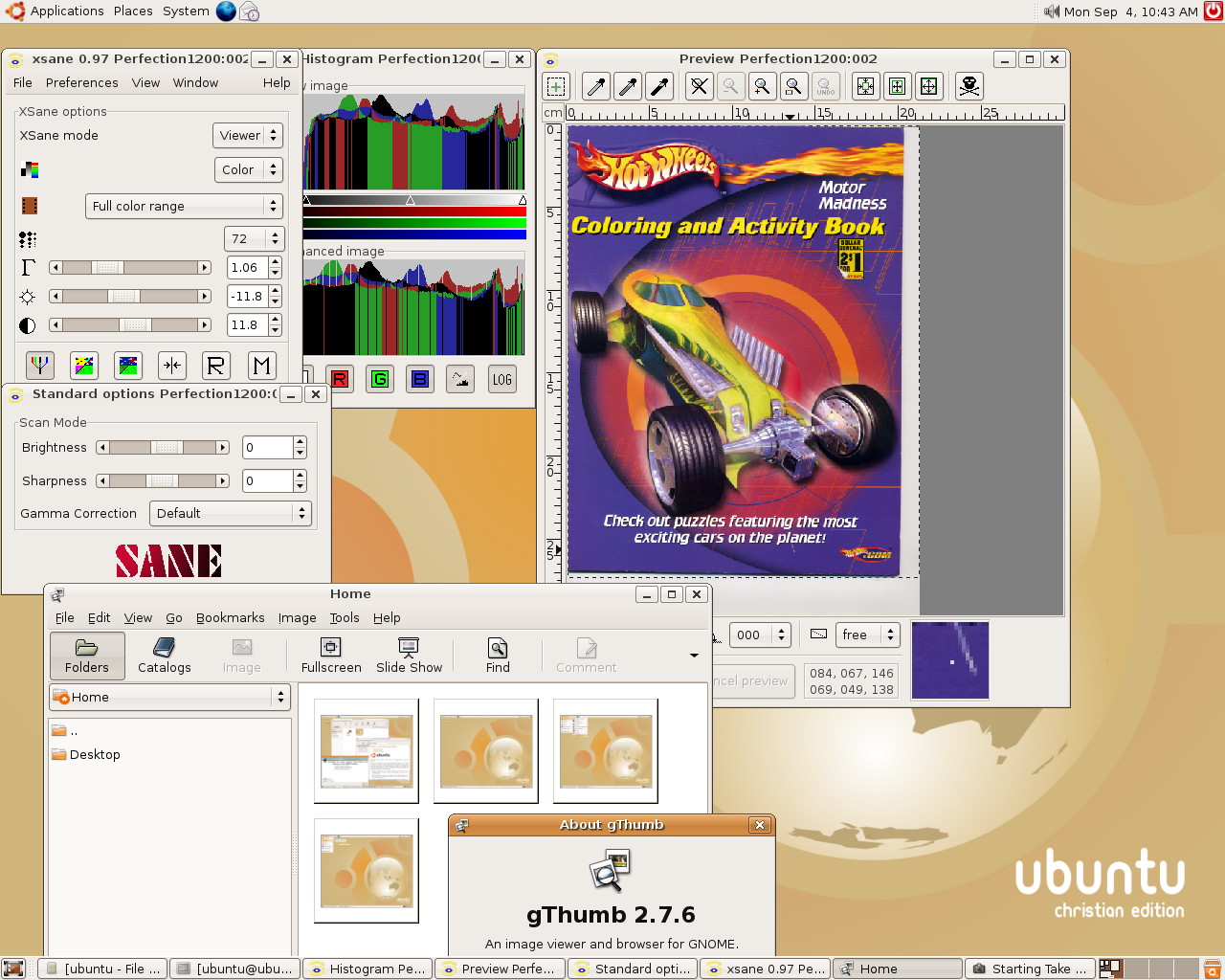Open the trash icon in bottom panel
The width and height of the screenshot is (1225, 980).
[x=1213, y=969]
